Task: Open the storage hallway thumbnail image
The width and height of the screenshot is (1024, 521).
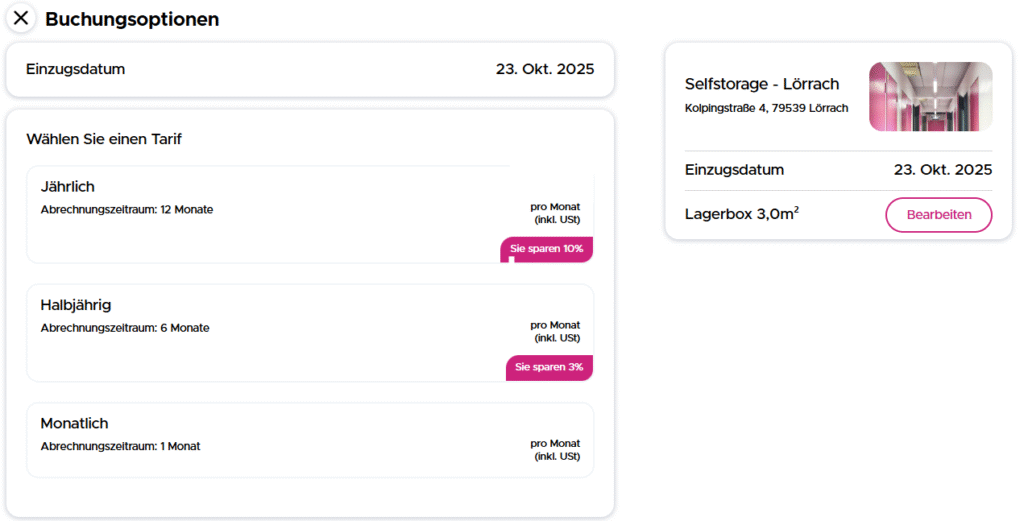Action: pos(930,97)
